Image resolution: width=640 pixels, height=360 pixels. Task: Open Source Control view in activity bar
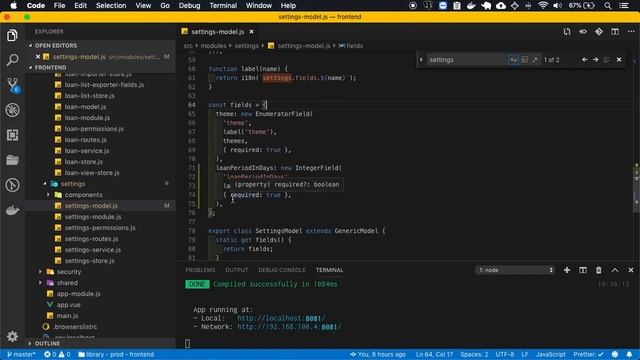pyautogui.click(x=12, y=85)
